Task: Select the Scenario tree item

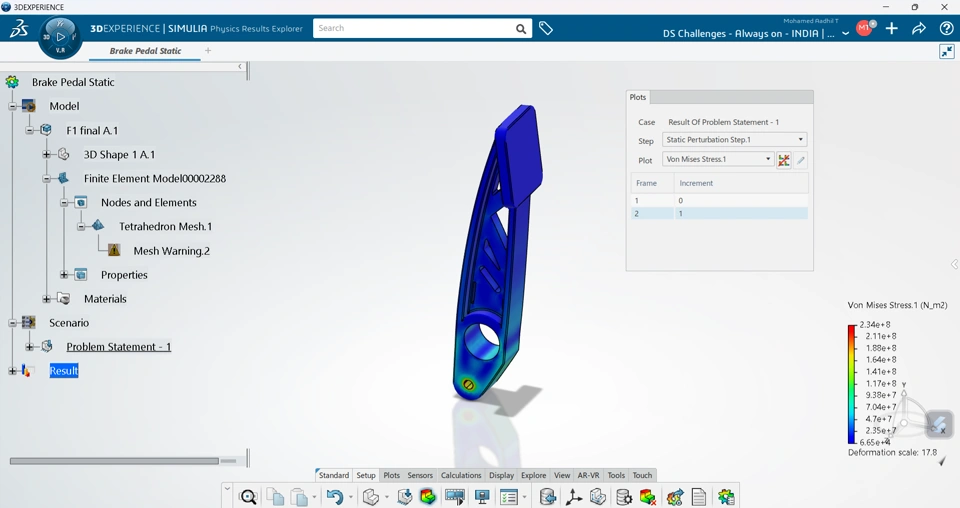Action: pyautogui.click(x=69, y=323)
